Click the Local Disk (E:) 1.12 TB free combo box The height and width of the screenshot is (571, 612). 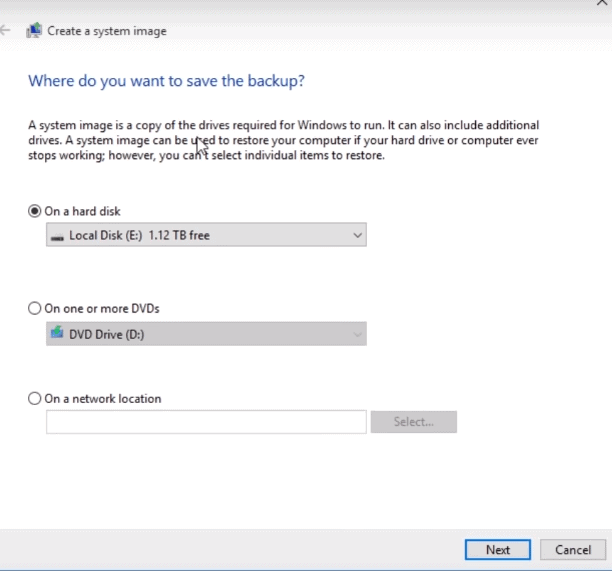pos(206,235)
